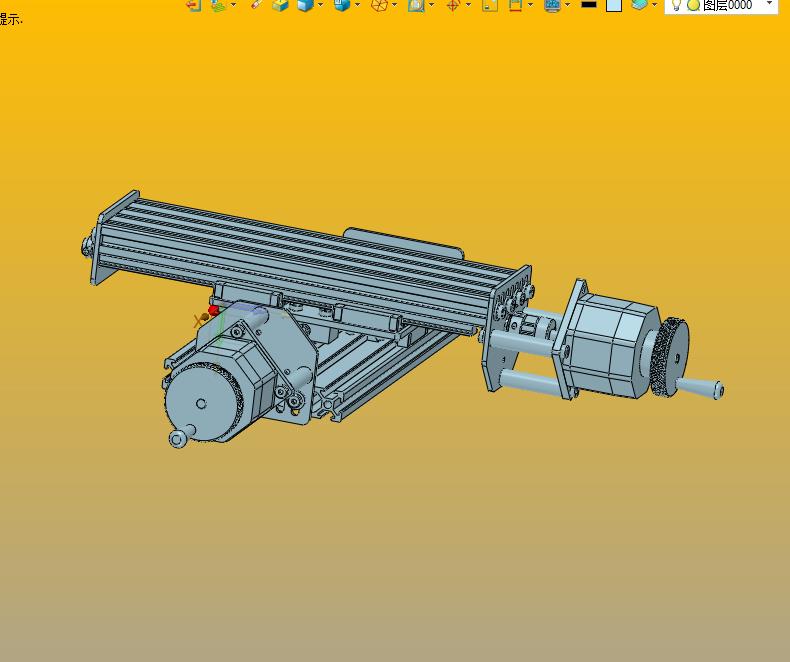Click the yellow-green box view icon

(281, 5)
